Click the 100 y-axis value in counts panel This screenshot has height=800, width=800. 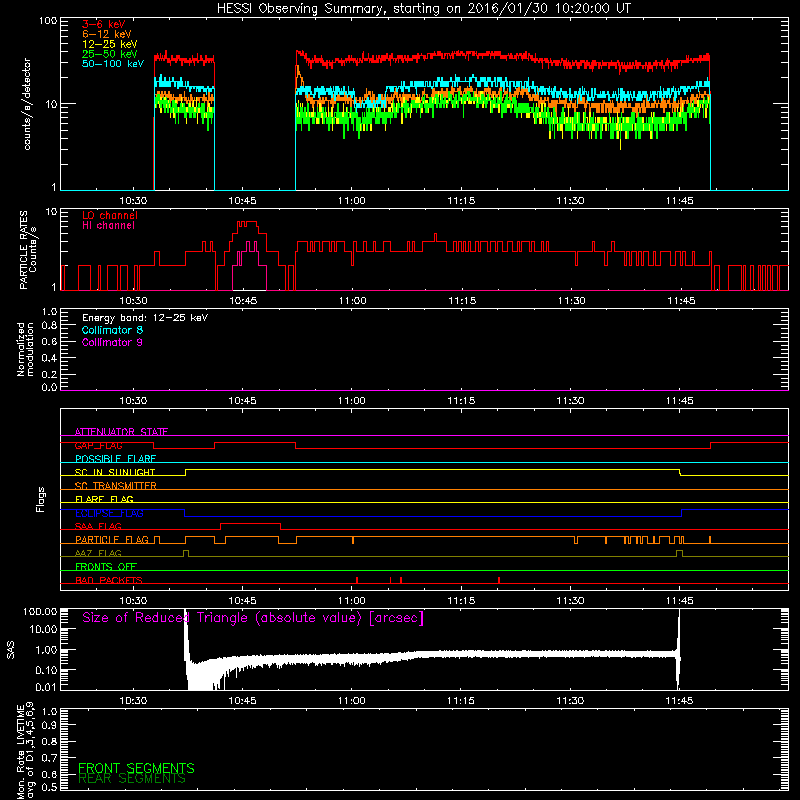(x=47, y=21)
